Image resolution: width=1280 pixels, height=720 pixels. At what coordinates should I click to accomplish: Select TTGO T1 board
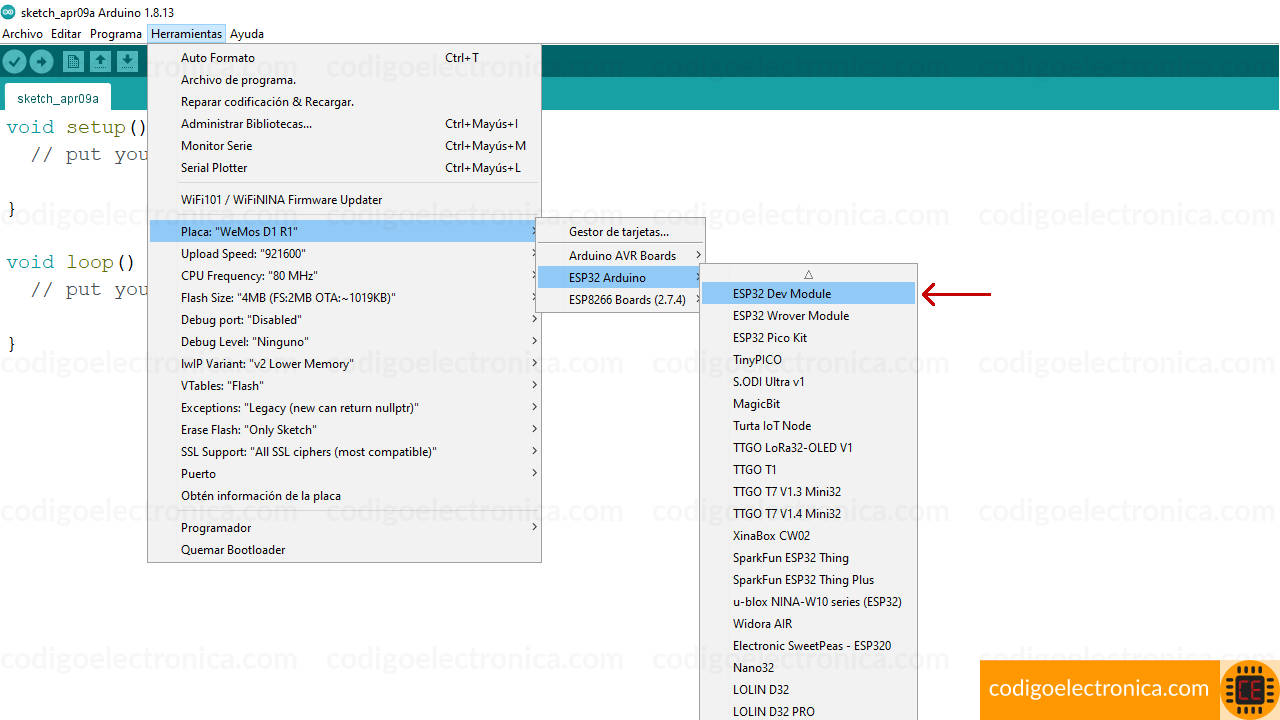click(x=808, y=470)
